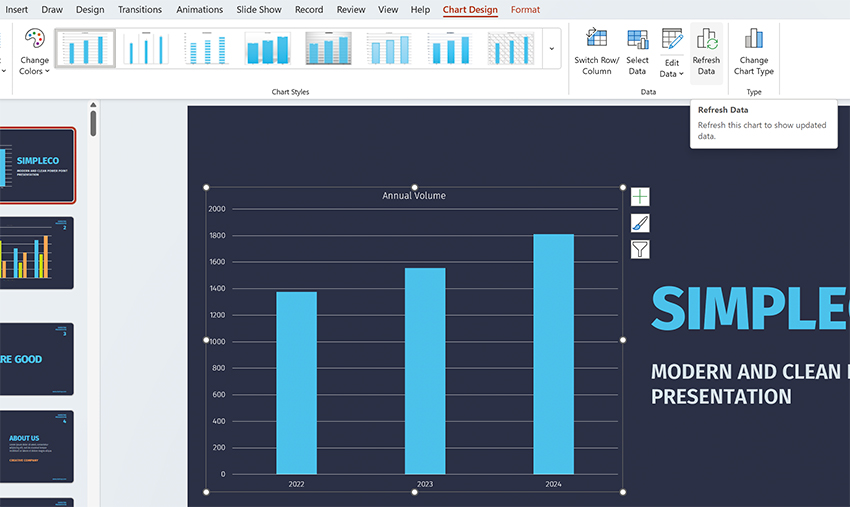Apply the fourth chart style with wide bars

(x=267, y=48)
